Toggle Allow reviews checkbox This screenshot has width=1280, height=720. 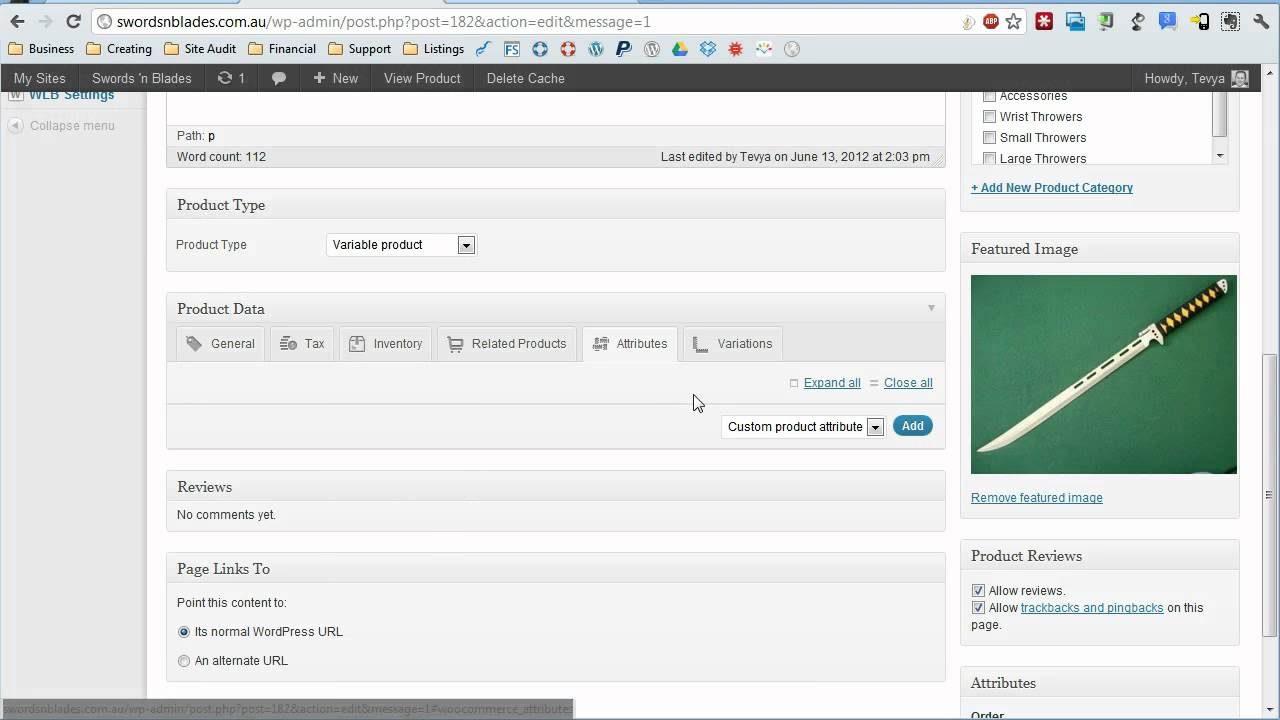coord(978,591)
